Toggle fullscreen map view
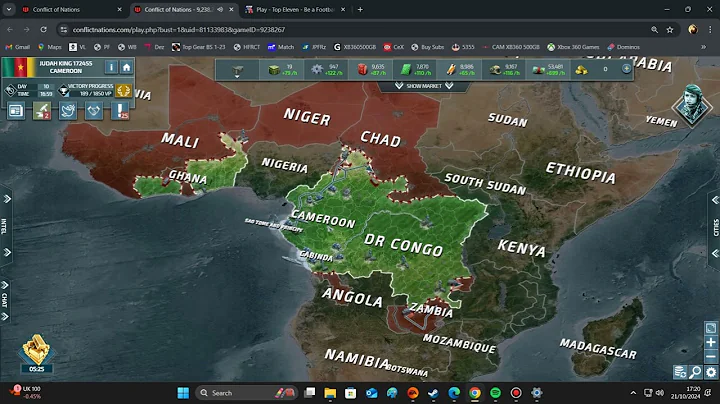Image resolution: width=720 pixels, height=404 pixels. click(x=711, y=328)
